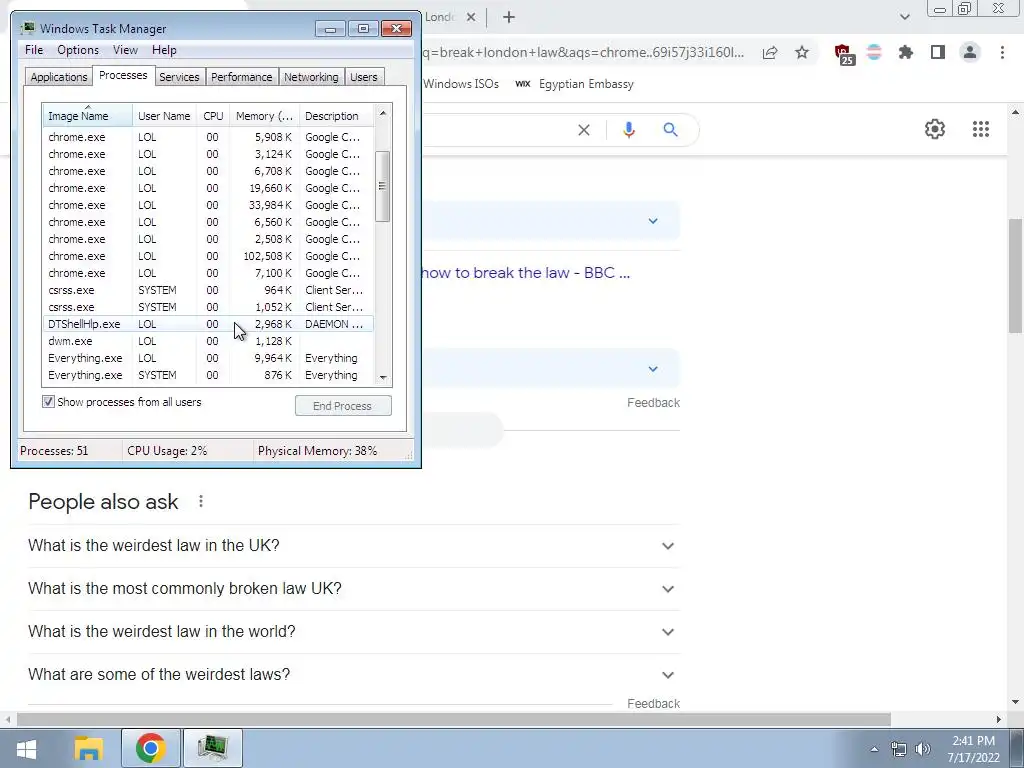Click the process list scrollbar down arrow
Image resolution: width=1024 pixels, height=768 pixels.
[x=383, y=377]
